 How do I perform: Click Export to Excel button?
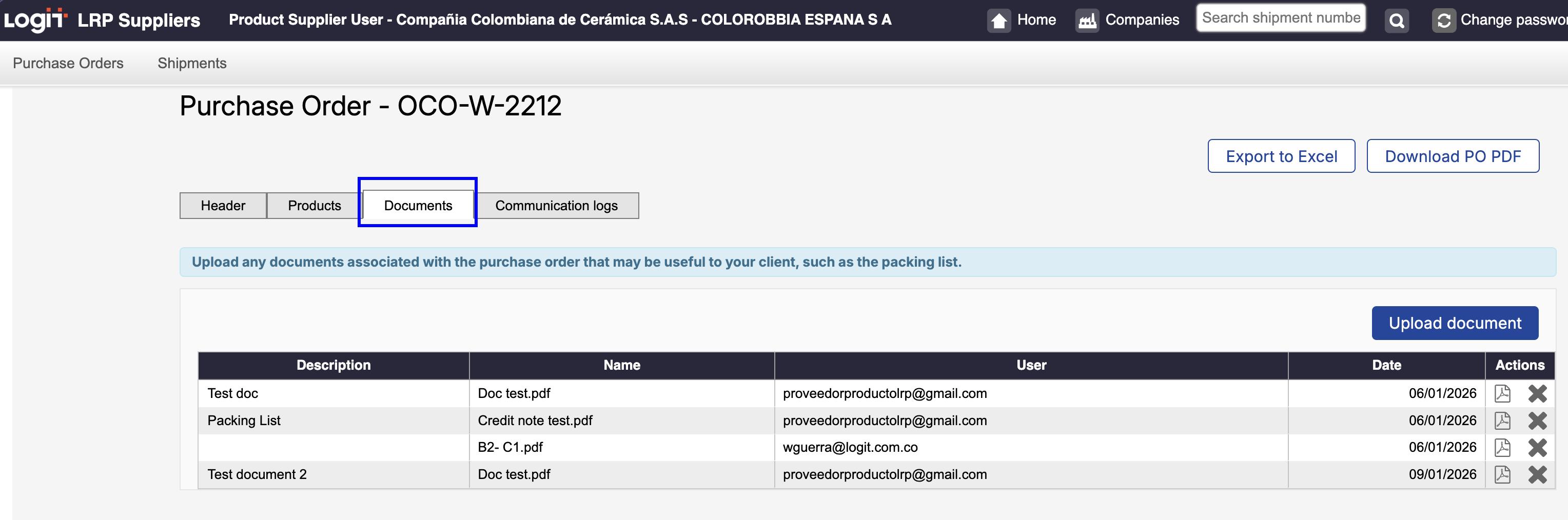1281,156
